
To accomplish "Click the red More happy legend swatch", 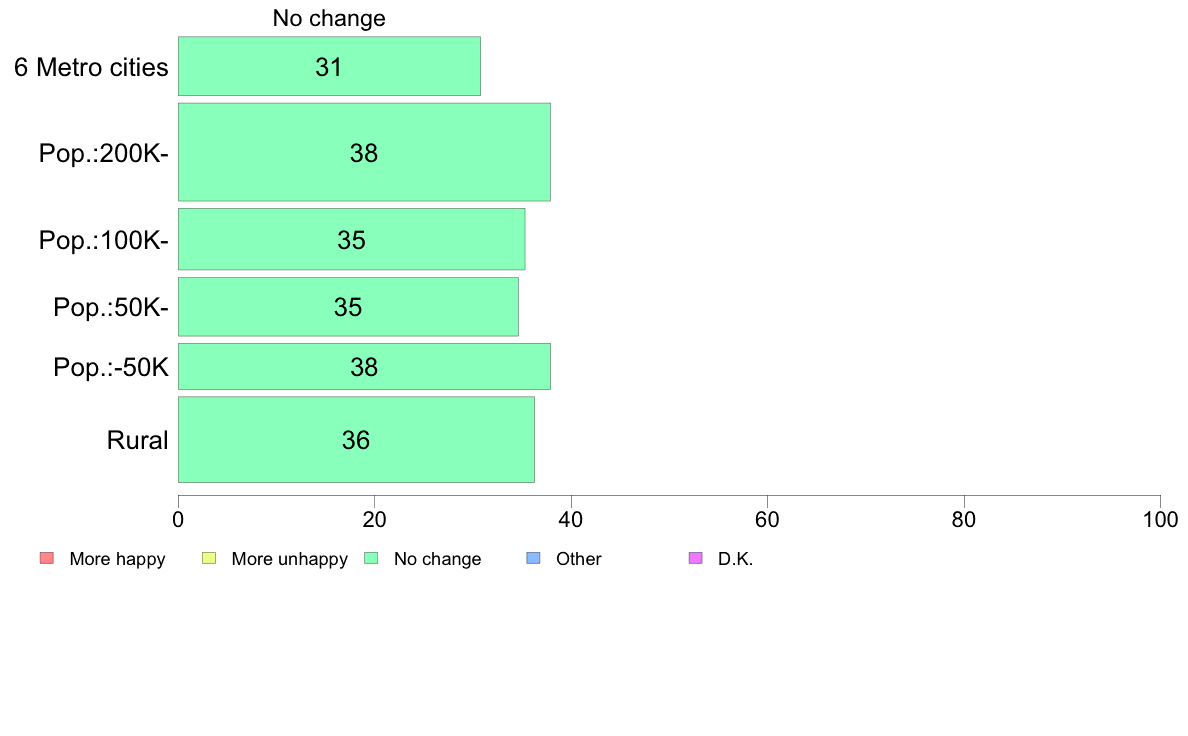I will (x=47, y=559).
